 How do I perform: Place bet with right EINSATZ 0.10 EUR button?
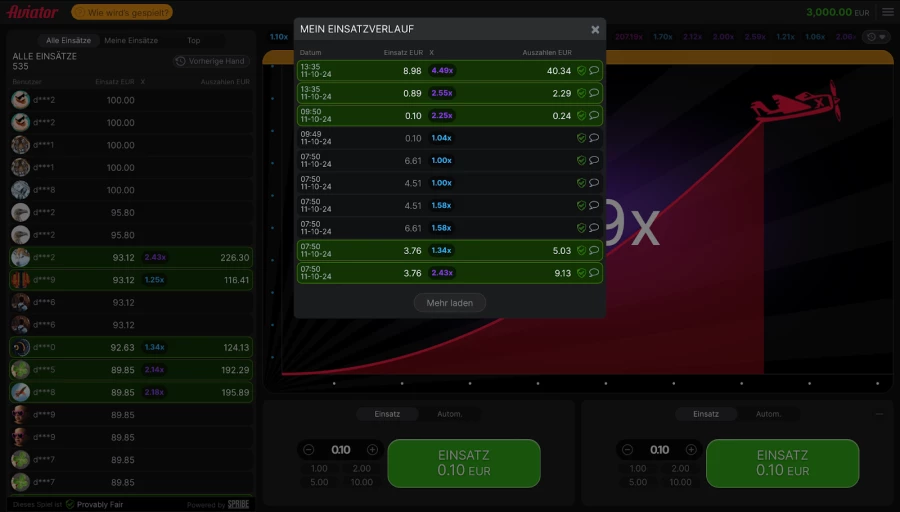click(x=782, y=463)
